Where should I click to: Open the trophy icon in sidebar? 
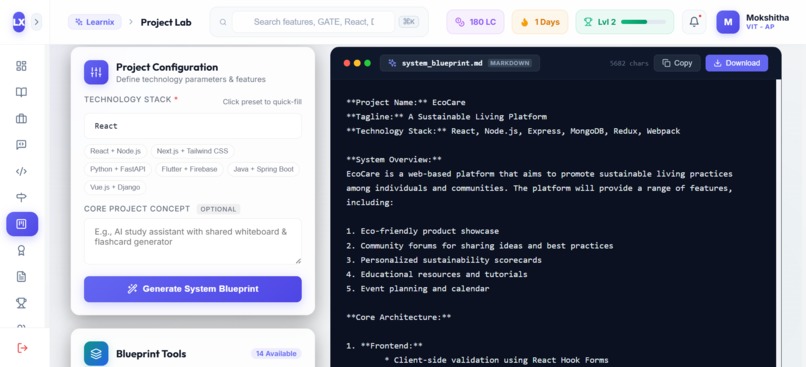(x=21, y=303)
